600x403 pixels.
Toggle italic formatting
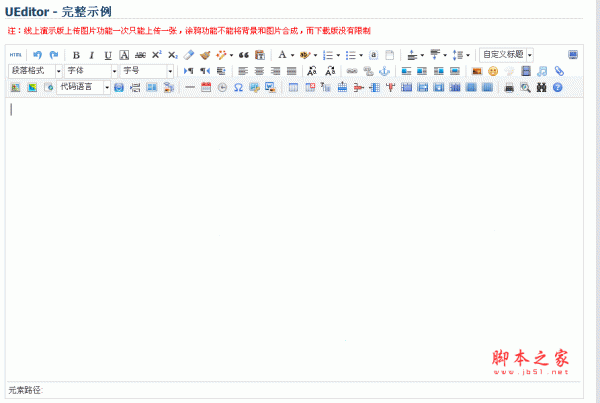coord(92,55)
